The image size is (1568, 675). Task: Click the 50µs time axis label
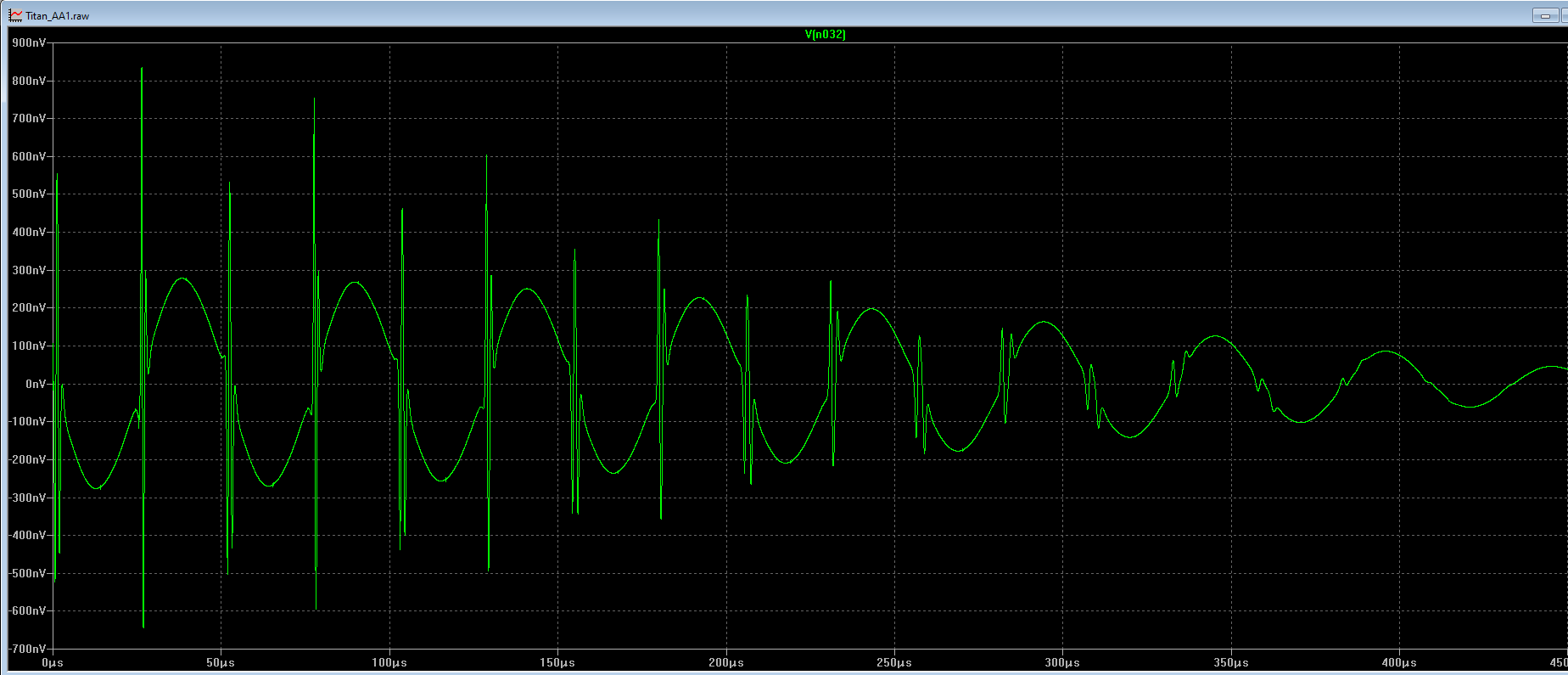click(x=221, y=662)
